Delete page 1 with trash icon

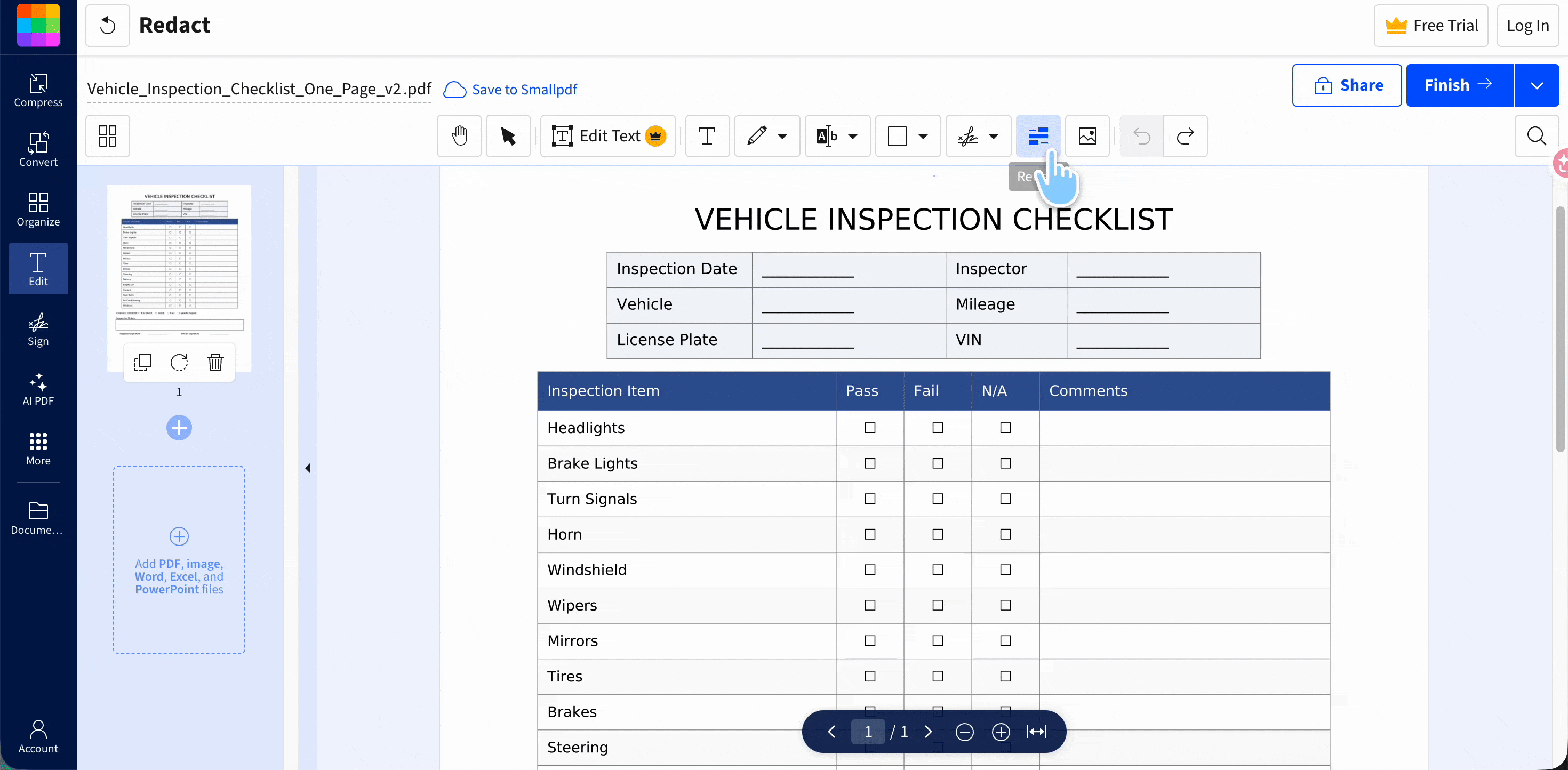215,363
